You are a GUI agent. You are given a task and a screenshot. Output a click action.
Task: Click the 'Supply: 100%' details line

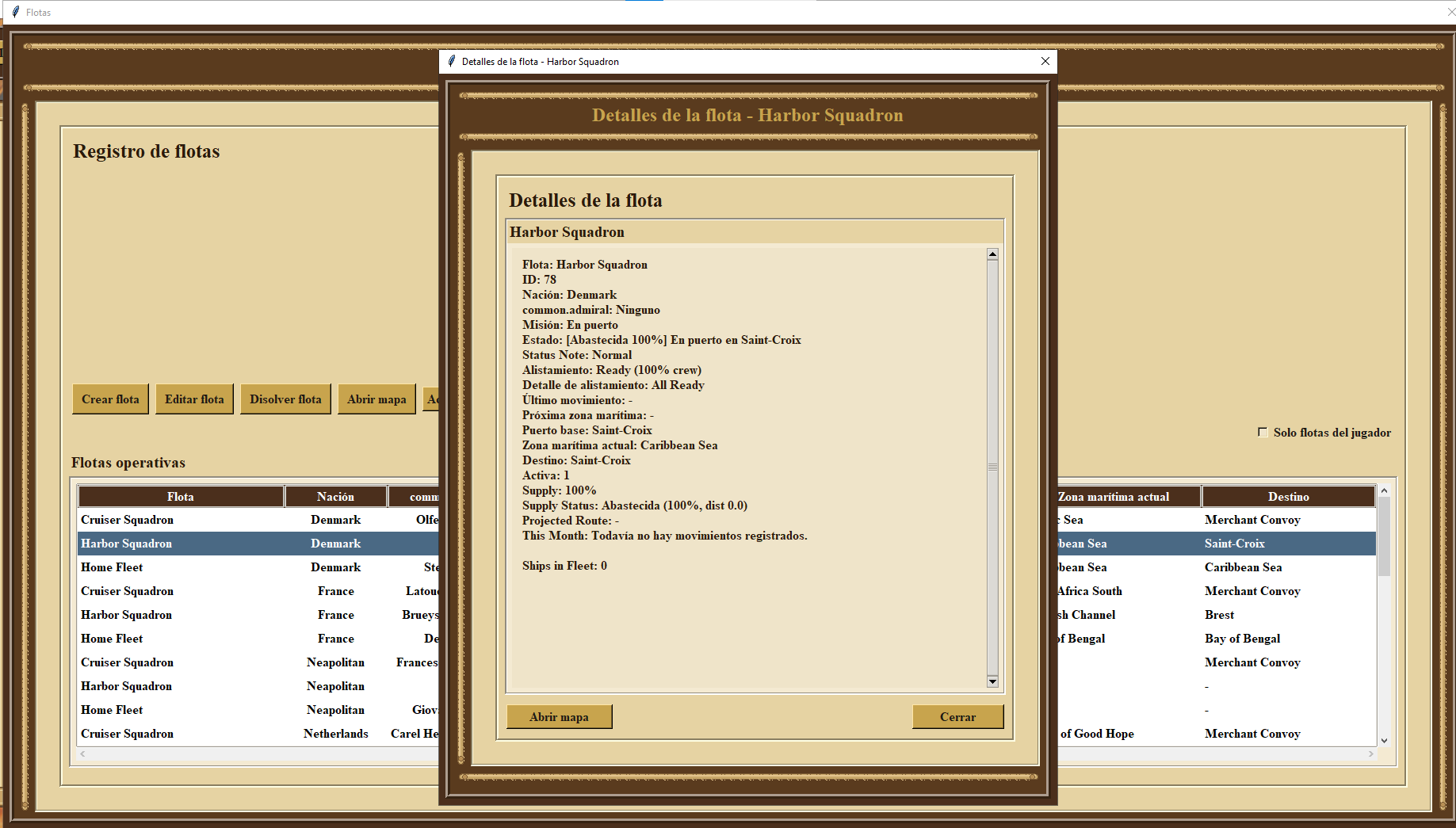(559, 490)
